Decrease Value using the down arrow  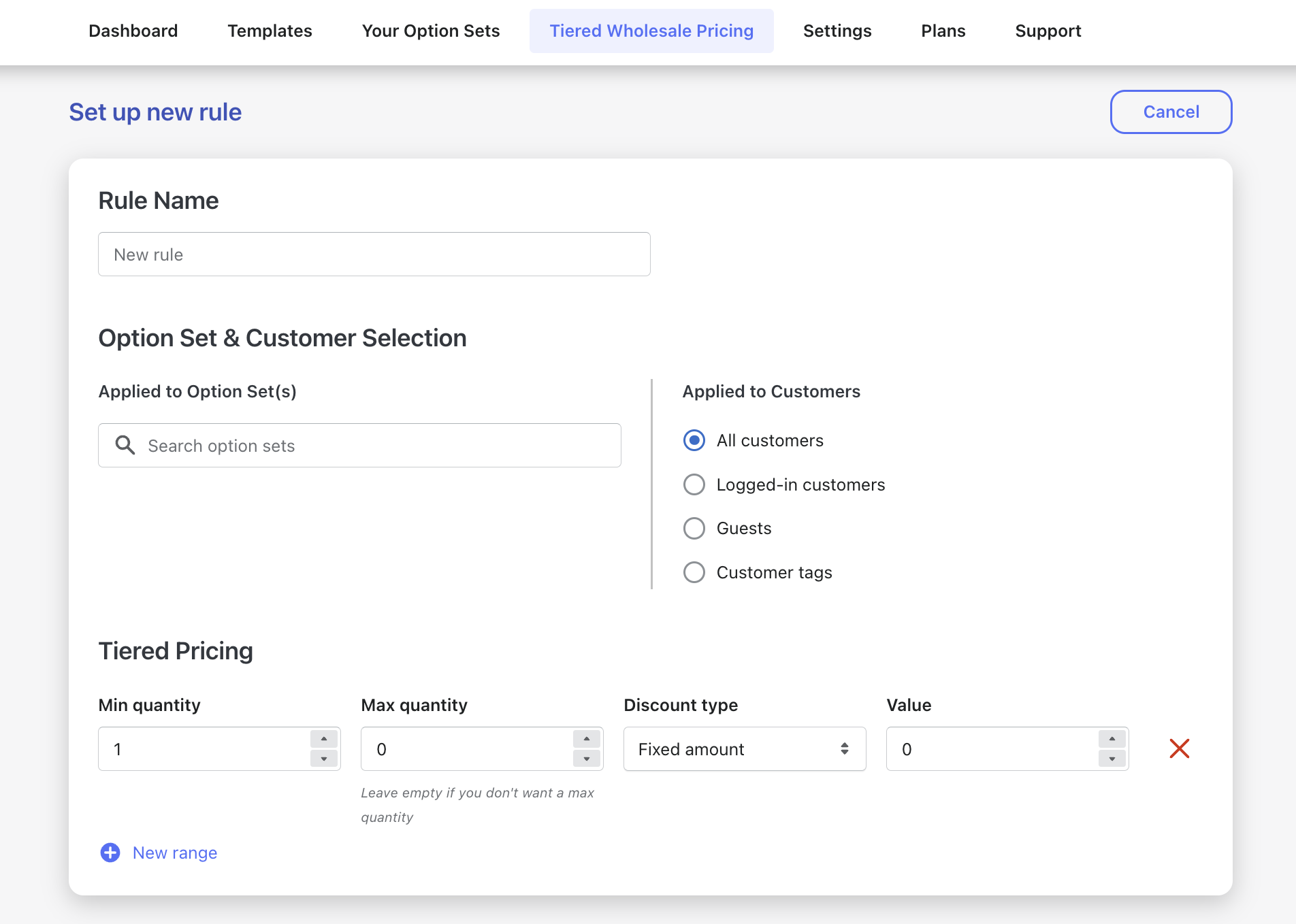pyautogui.click(x=1112, y=758)
